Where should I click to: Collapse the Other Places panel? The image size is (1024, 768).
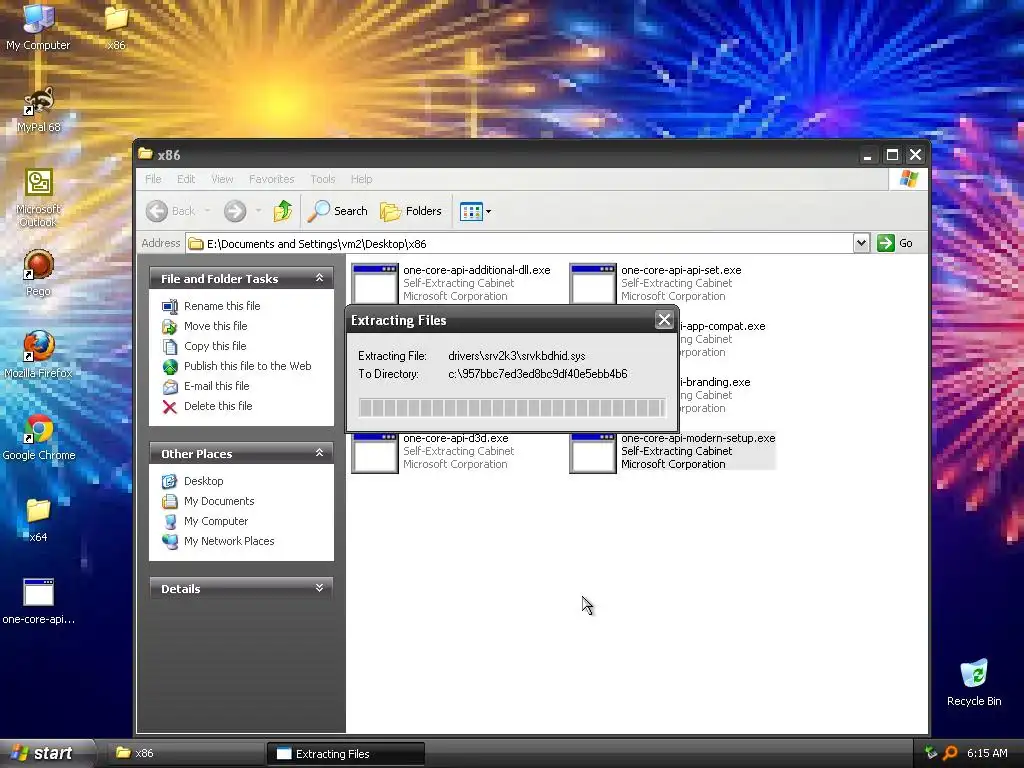319,453
